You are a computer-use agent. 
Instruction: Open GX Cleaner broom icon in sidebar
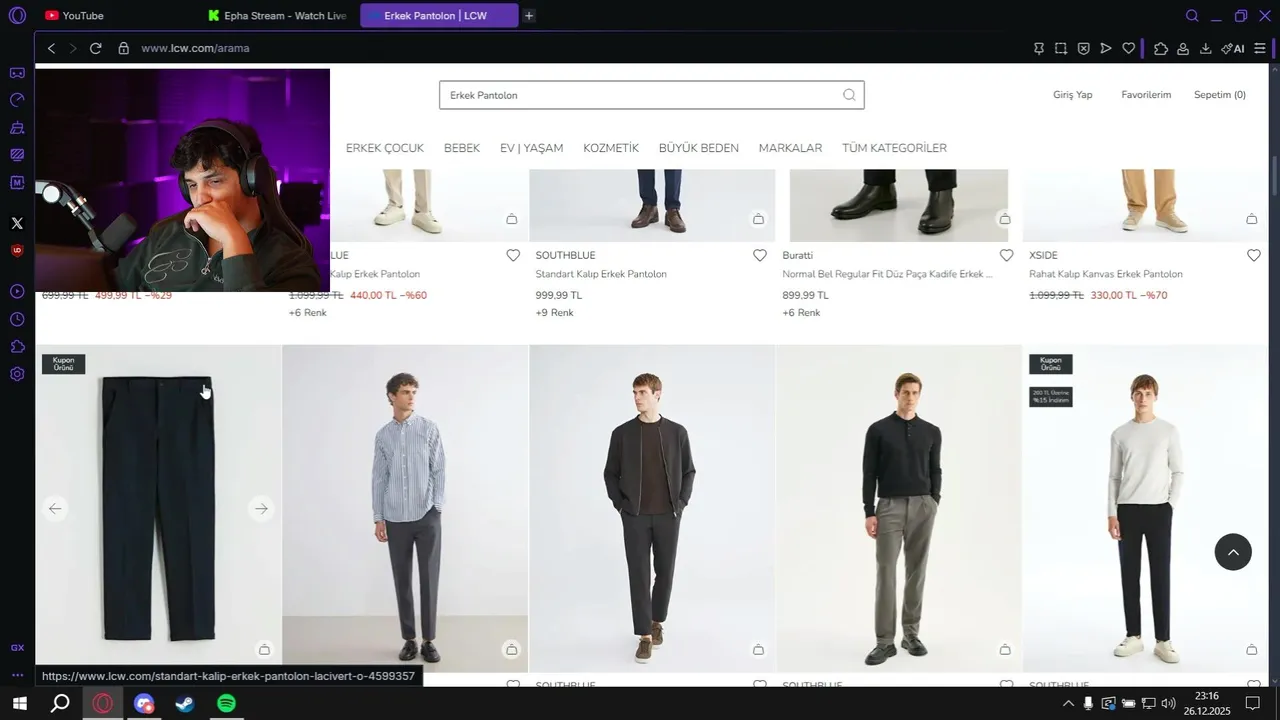(17, 128)
